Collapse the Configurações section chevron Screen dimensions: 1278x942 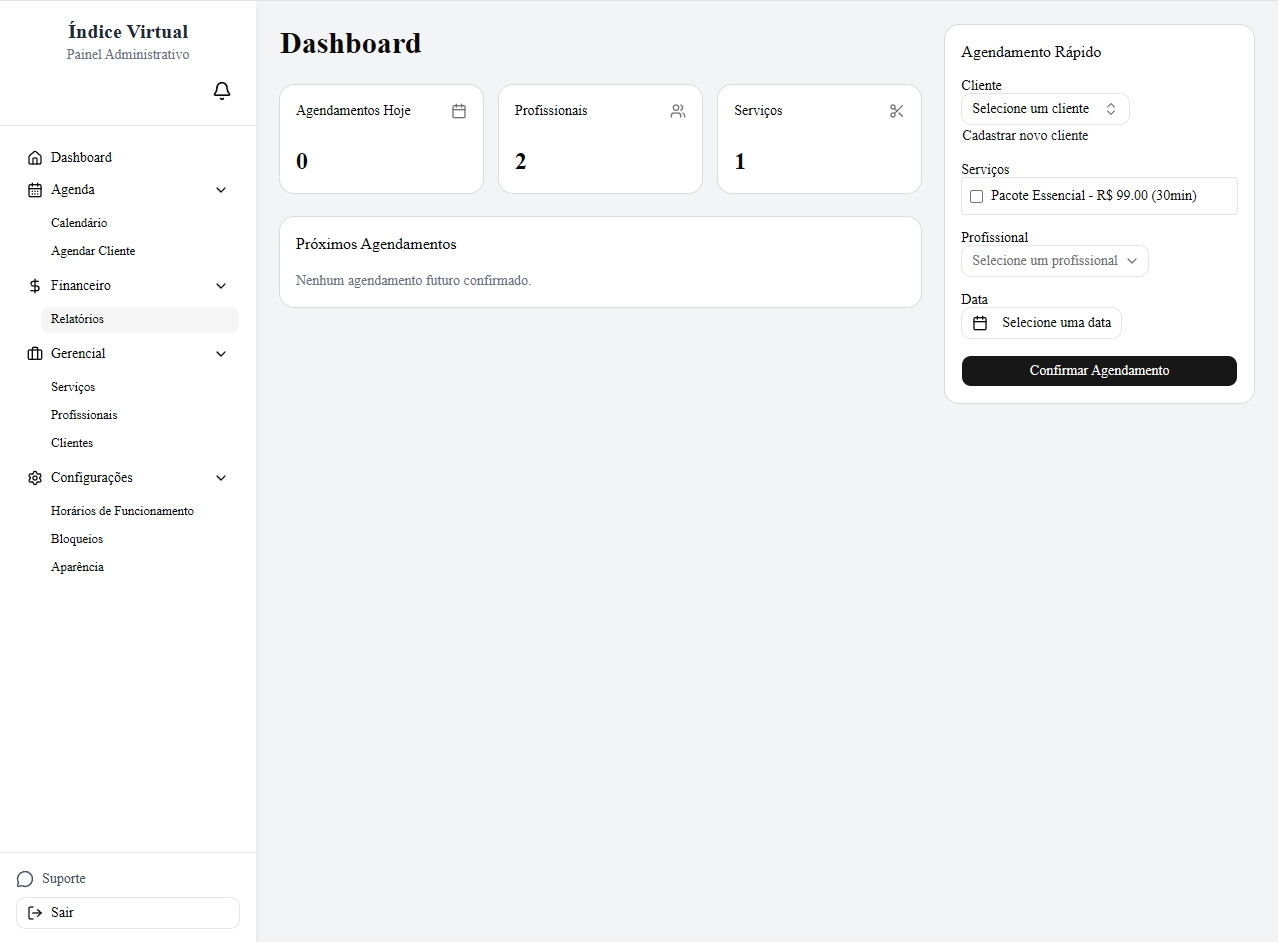(221, 478)
